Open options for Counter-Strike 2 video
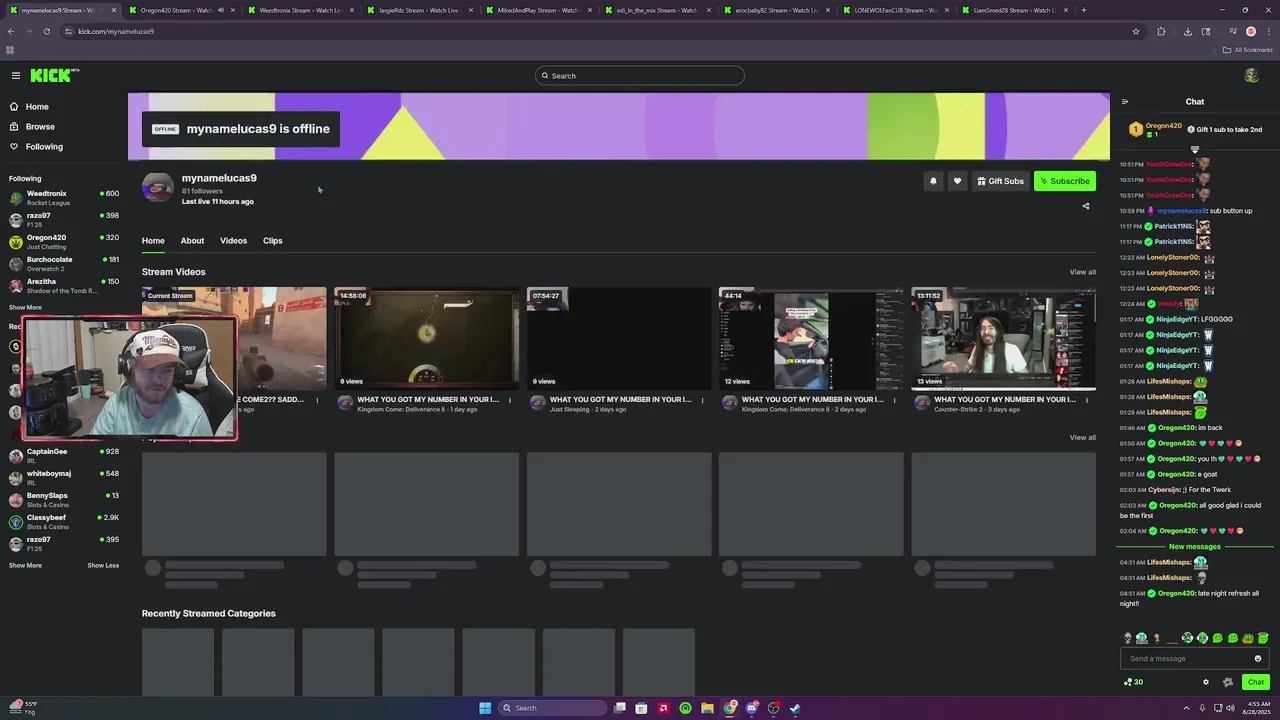 point(1087,400)
